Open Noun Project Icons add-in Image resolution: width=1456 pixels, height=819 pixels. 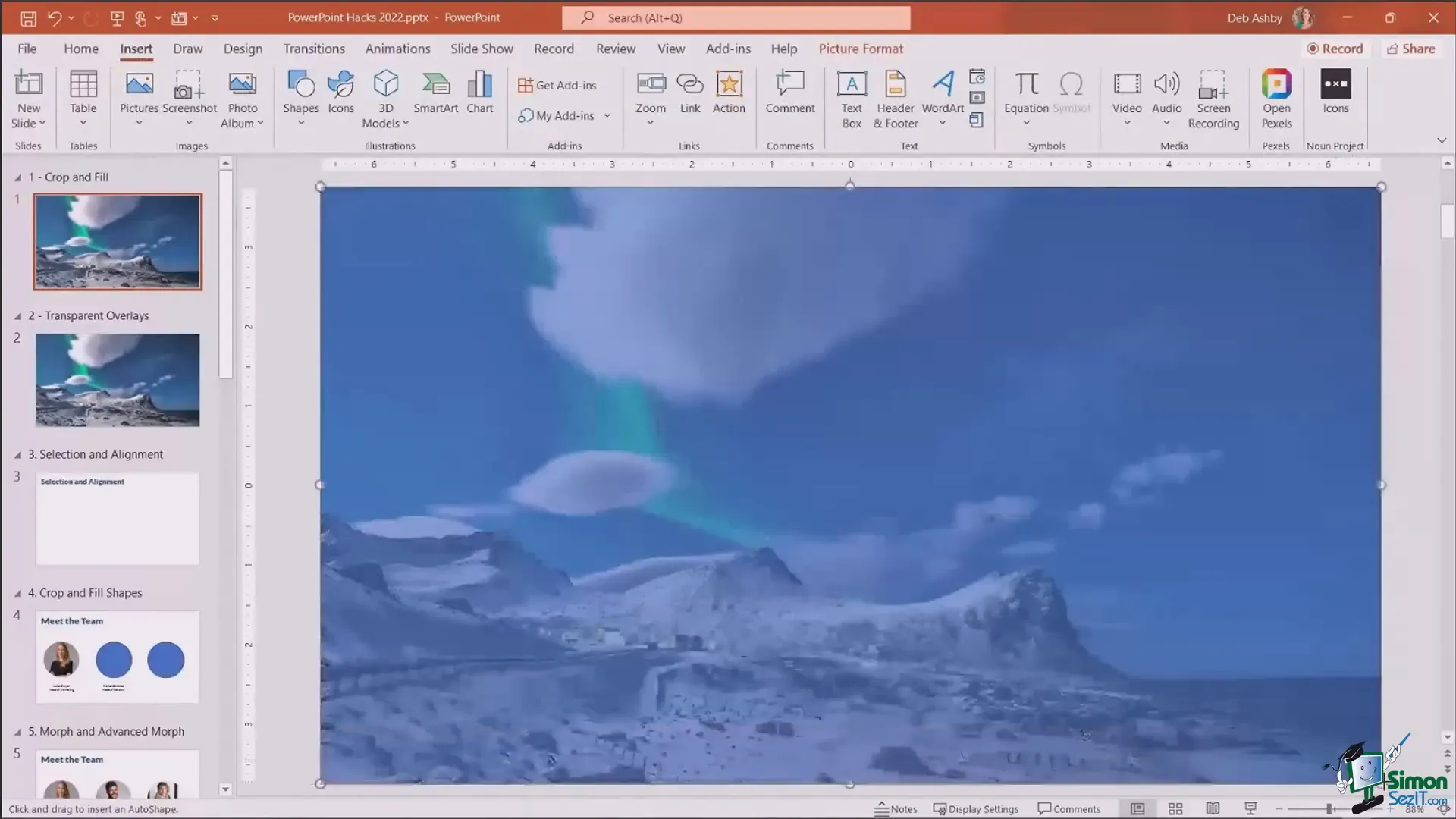pyautogui.click(x=1335, y=93)
